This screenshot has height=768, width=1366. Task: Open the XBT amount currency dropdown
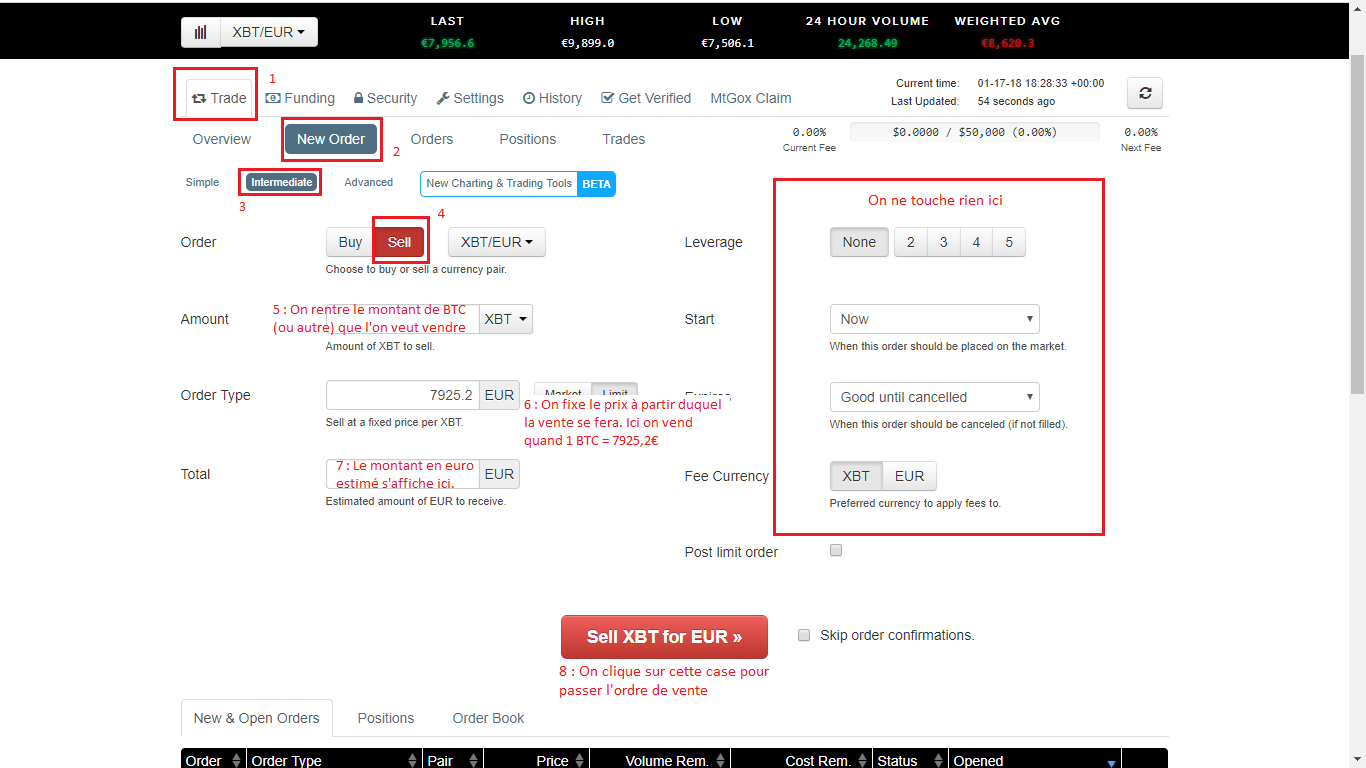pos(506,319)
